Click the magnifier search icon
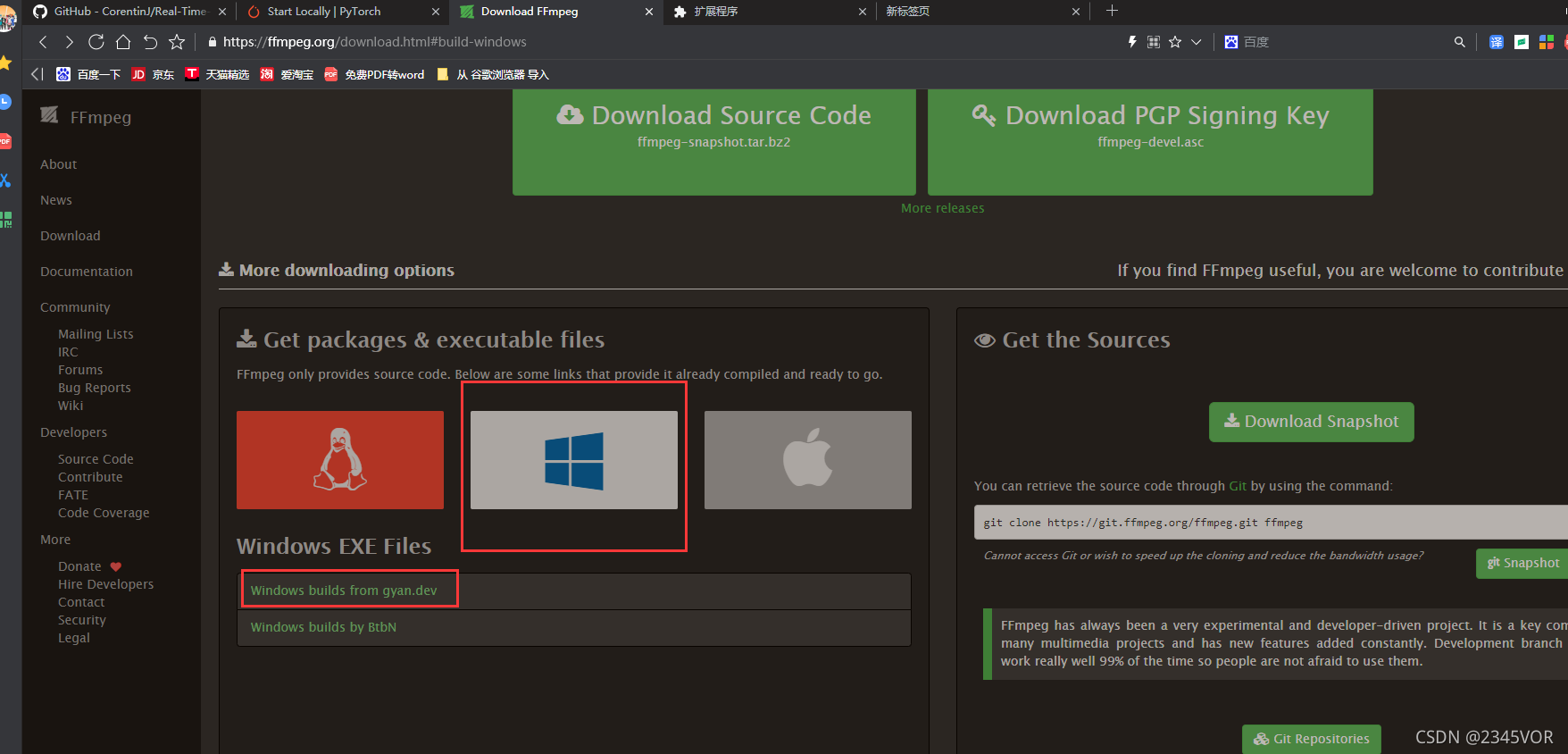The image size is (1568, 754). 1460,42
